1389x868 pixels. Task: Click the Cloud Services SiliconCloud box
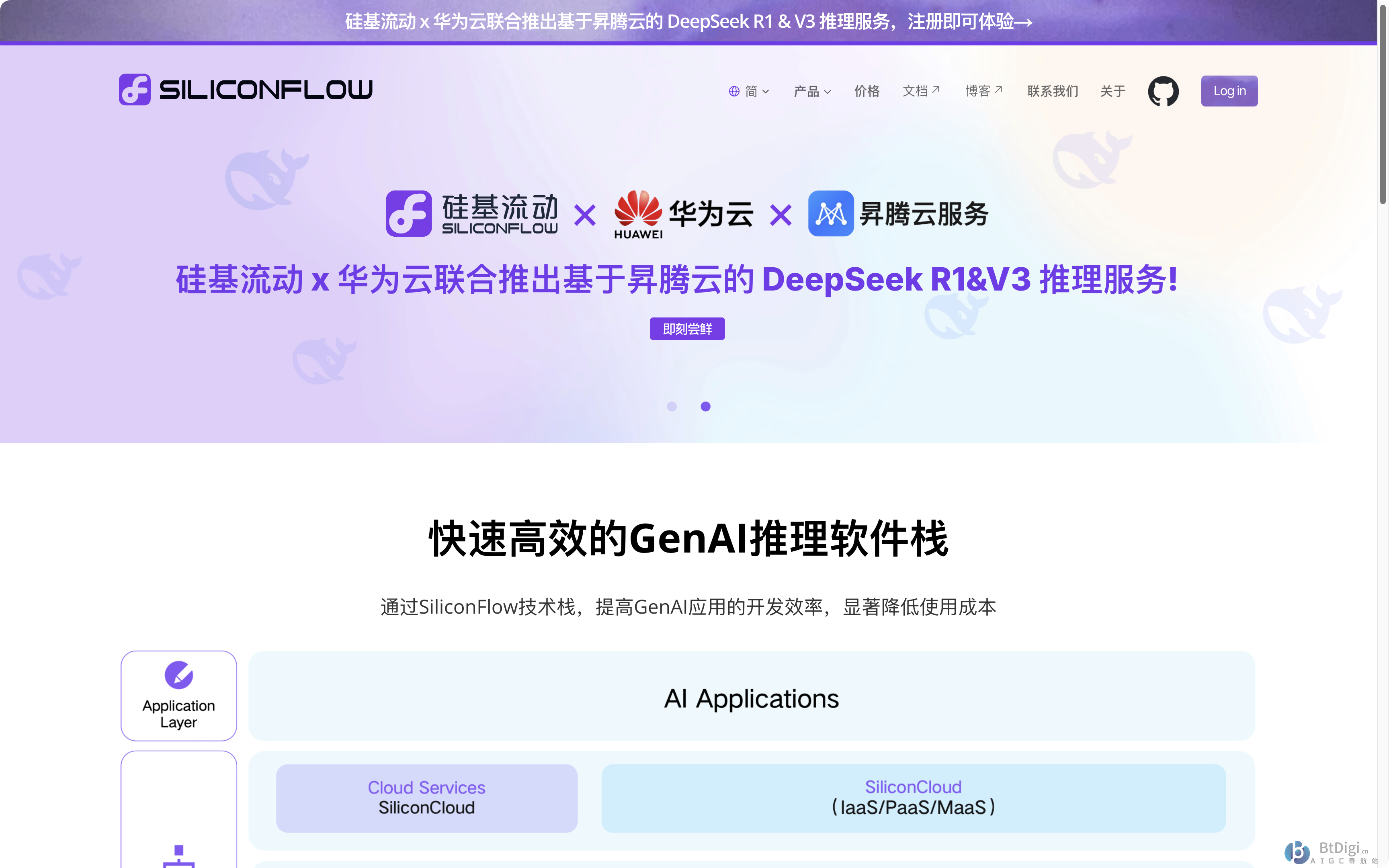point(426,798)
